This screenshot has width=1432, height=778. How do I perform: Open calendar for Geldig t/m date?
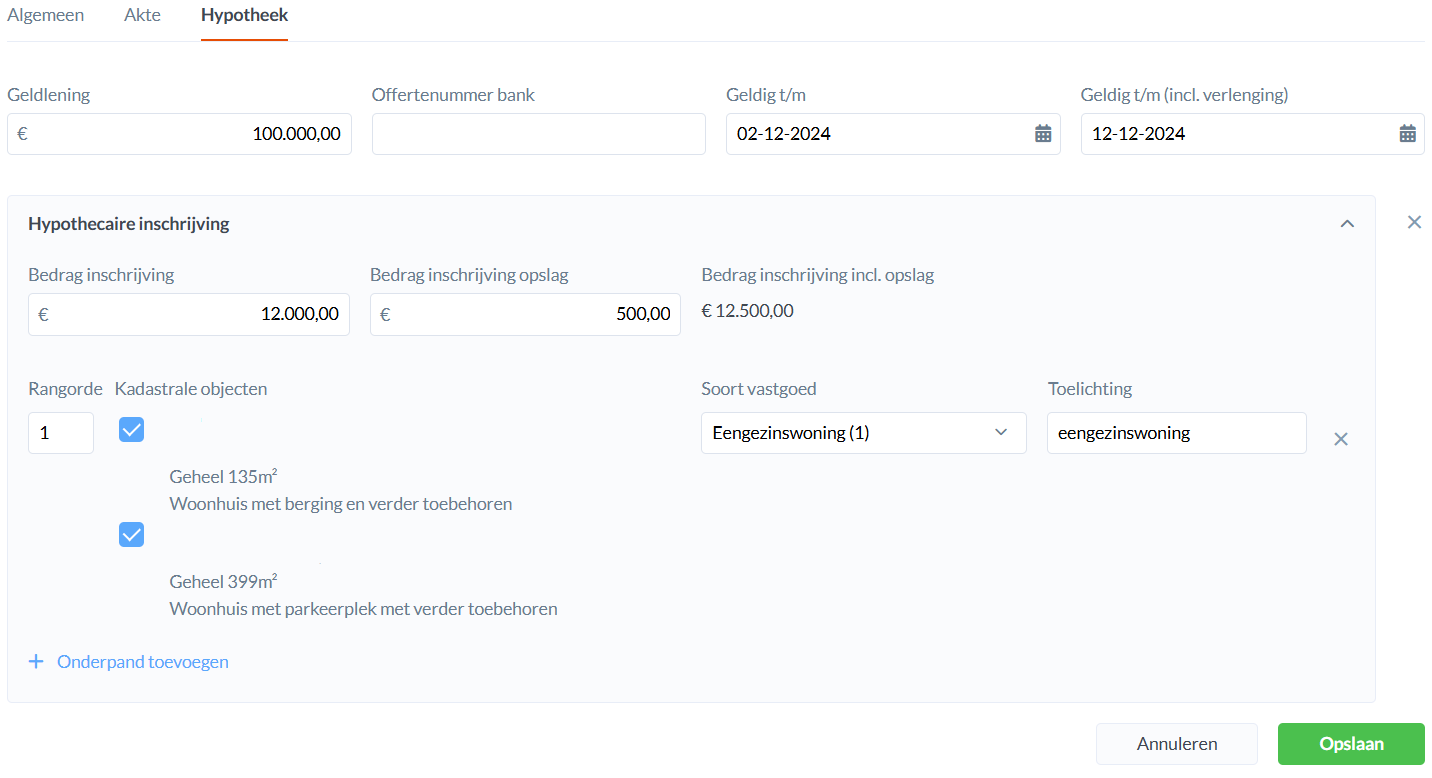[1042, 134]
